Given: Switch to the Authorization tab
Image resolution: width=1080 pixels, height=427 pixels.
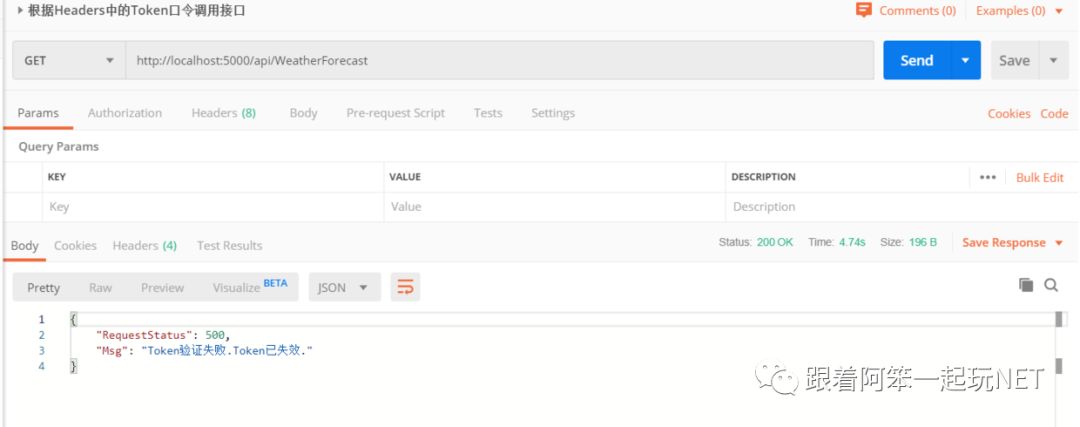Looking at the screenshot, I should [x=125, y=113].
